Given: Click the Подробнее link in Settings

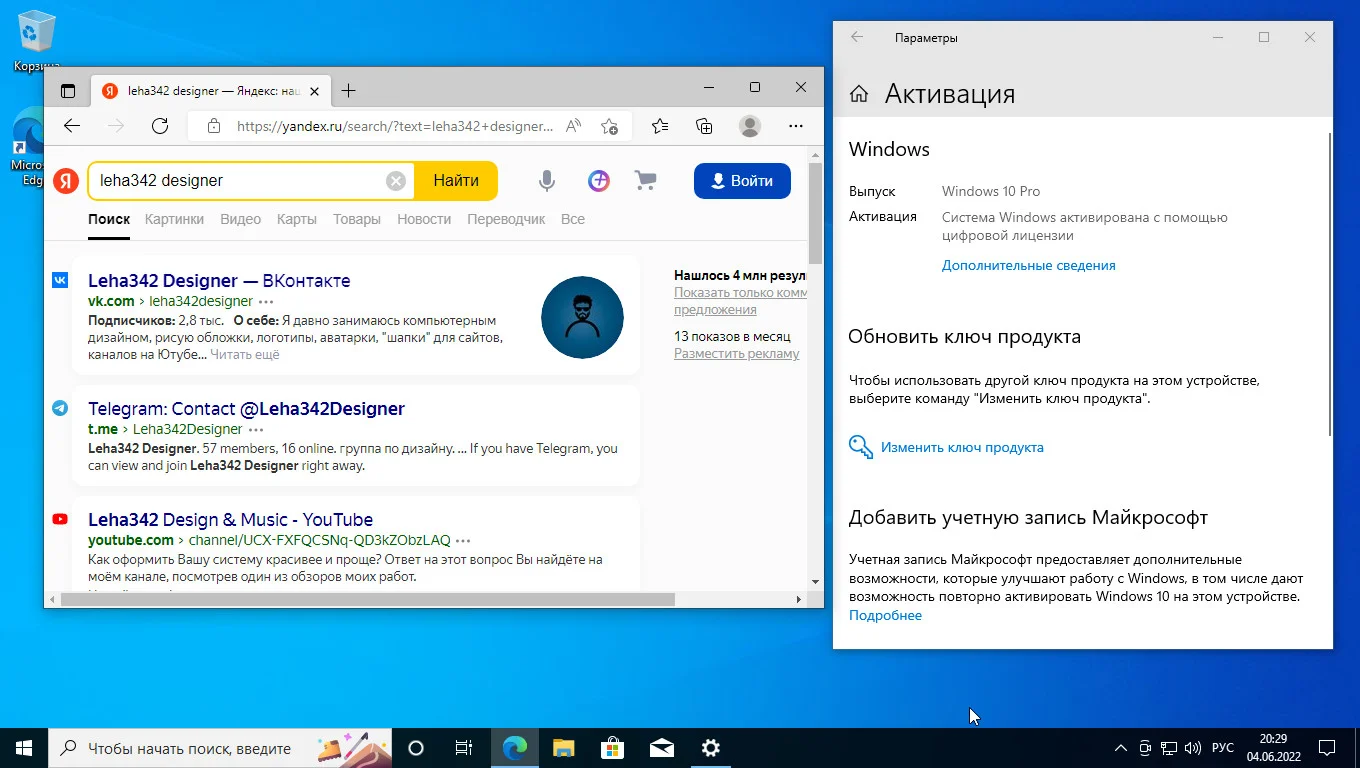Looking at the screenshot, I should pyautogui.click(x=885, y=616).
